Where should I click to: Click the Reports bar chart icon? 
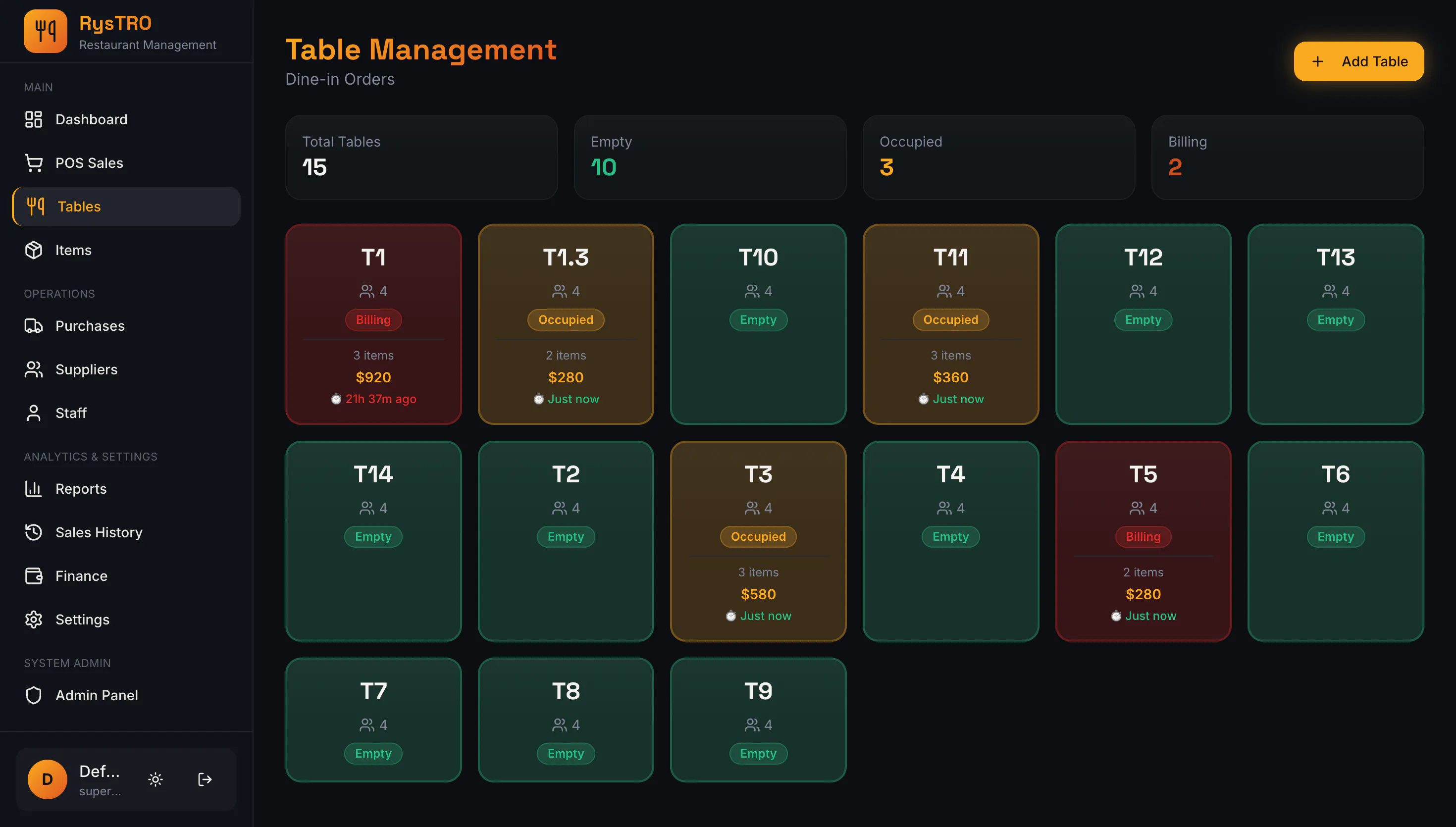pos(34,488)
